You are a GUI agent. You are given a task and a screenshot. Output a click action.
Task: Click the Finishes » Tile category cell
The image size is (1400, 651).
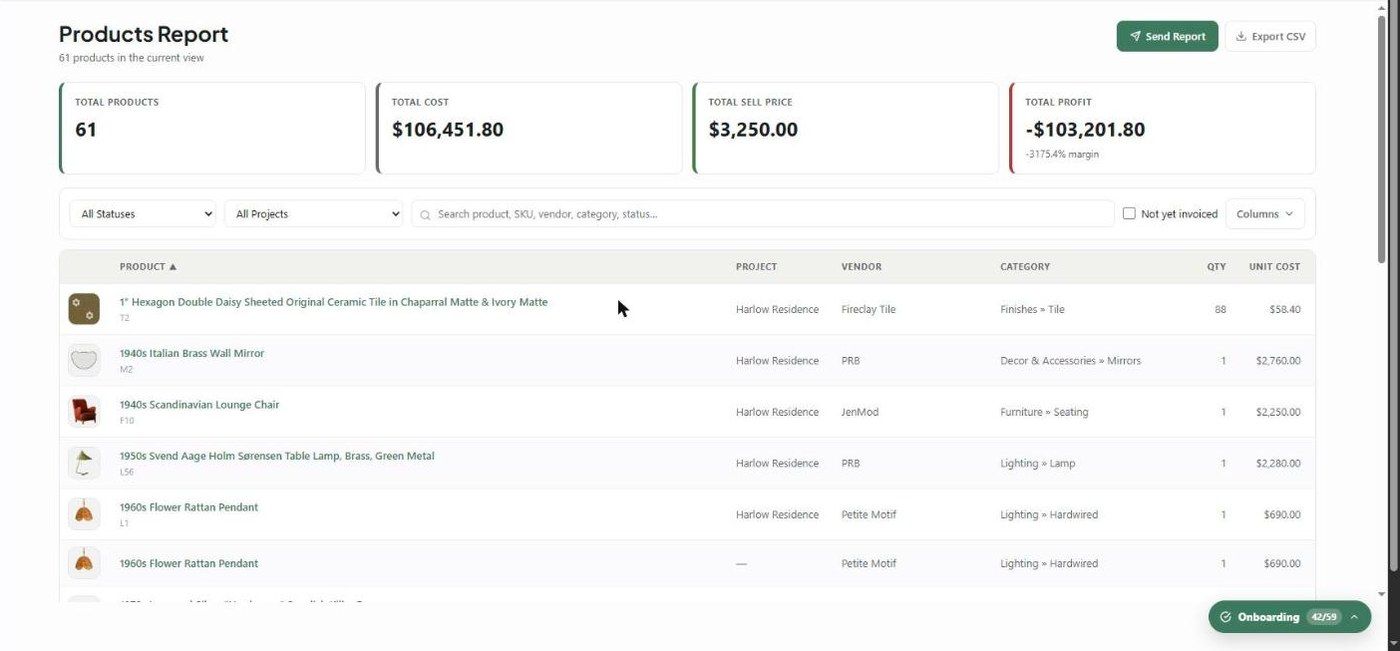point(1032,309)
